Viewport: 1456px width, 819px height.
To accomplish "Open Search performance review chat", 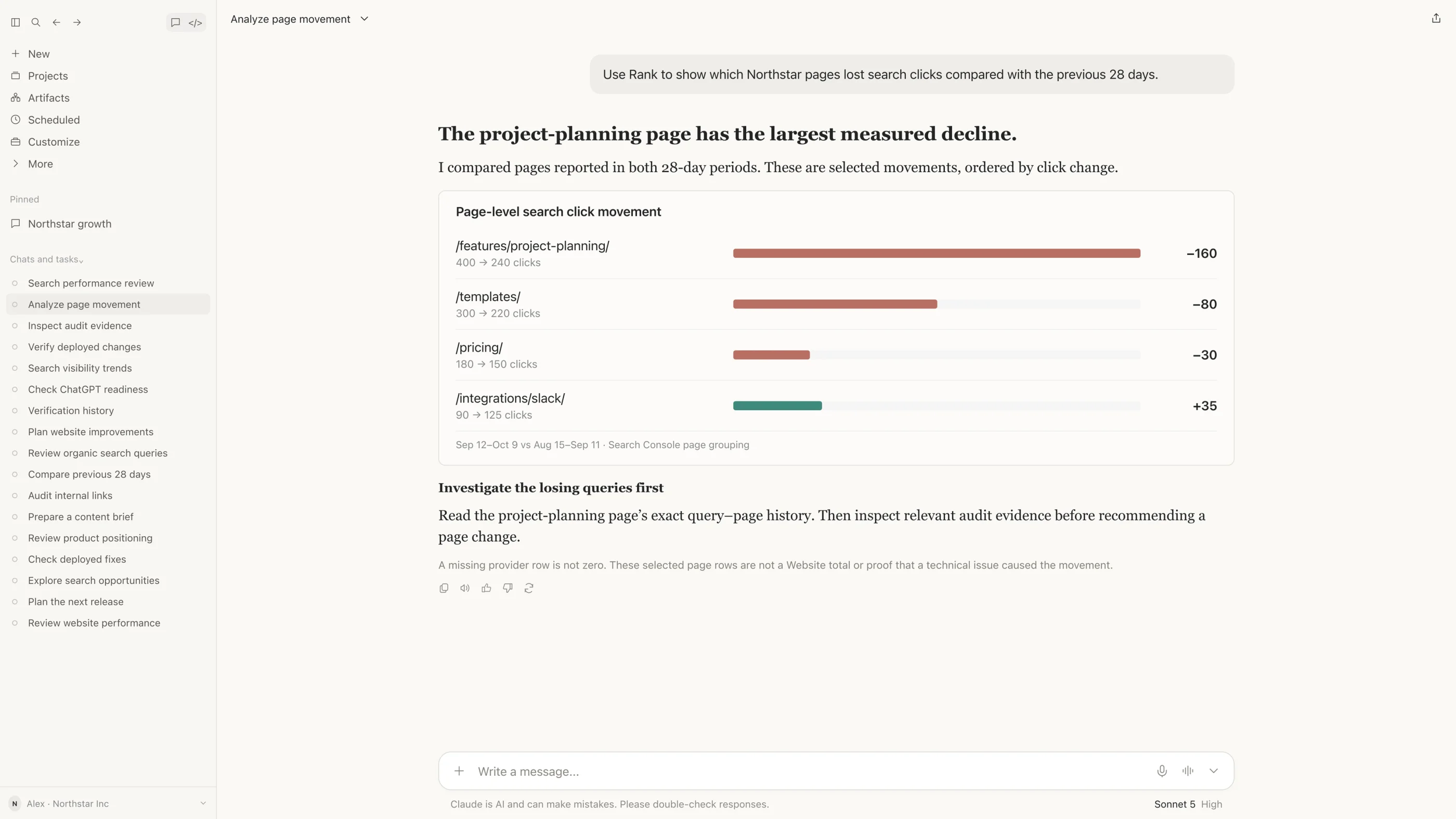I will click(x=91, y=283).
